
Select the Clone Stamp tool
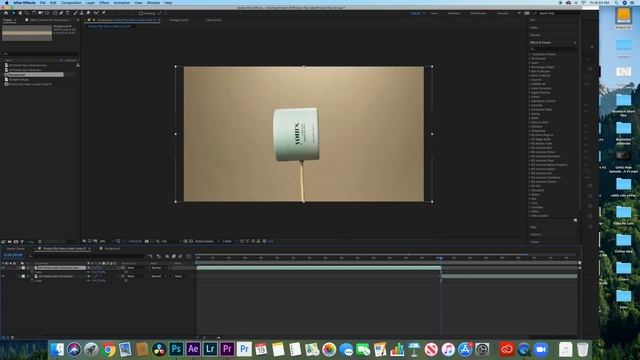[82, 13]
